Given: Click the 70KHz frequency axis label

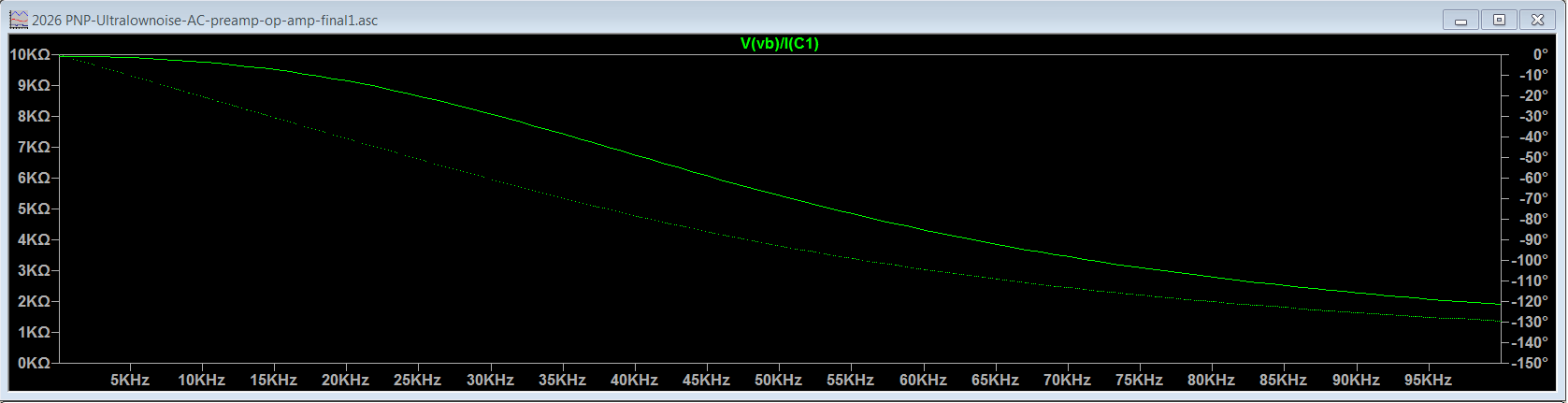Looking at the screenshot, I should click(1068, 381).
